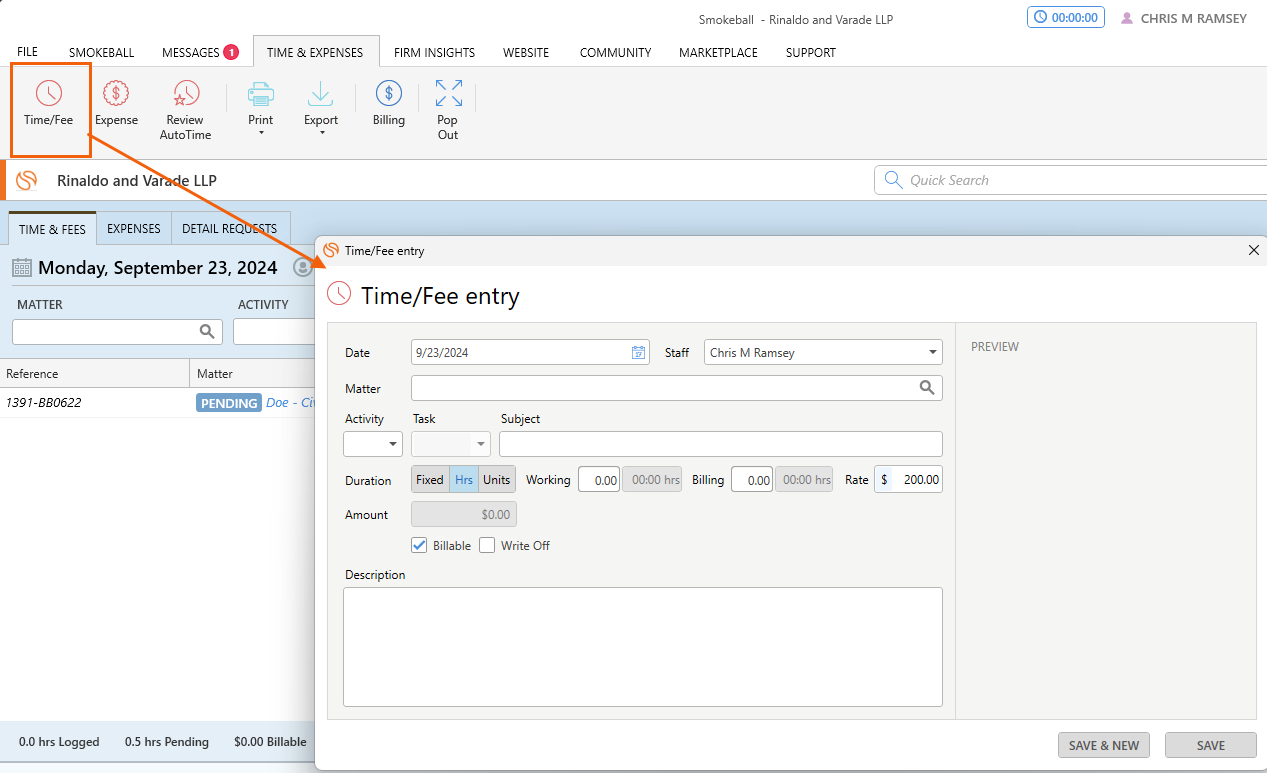Select the Fixed duration mode

[430, 480]
